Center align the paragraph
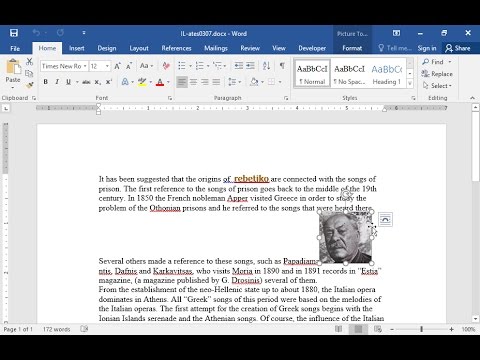Image resolution: width=480 pixels, height=360 pixels. click(x=193, y=82)
